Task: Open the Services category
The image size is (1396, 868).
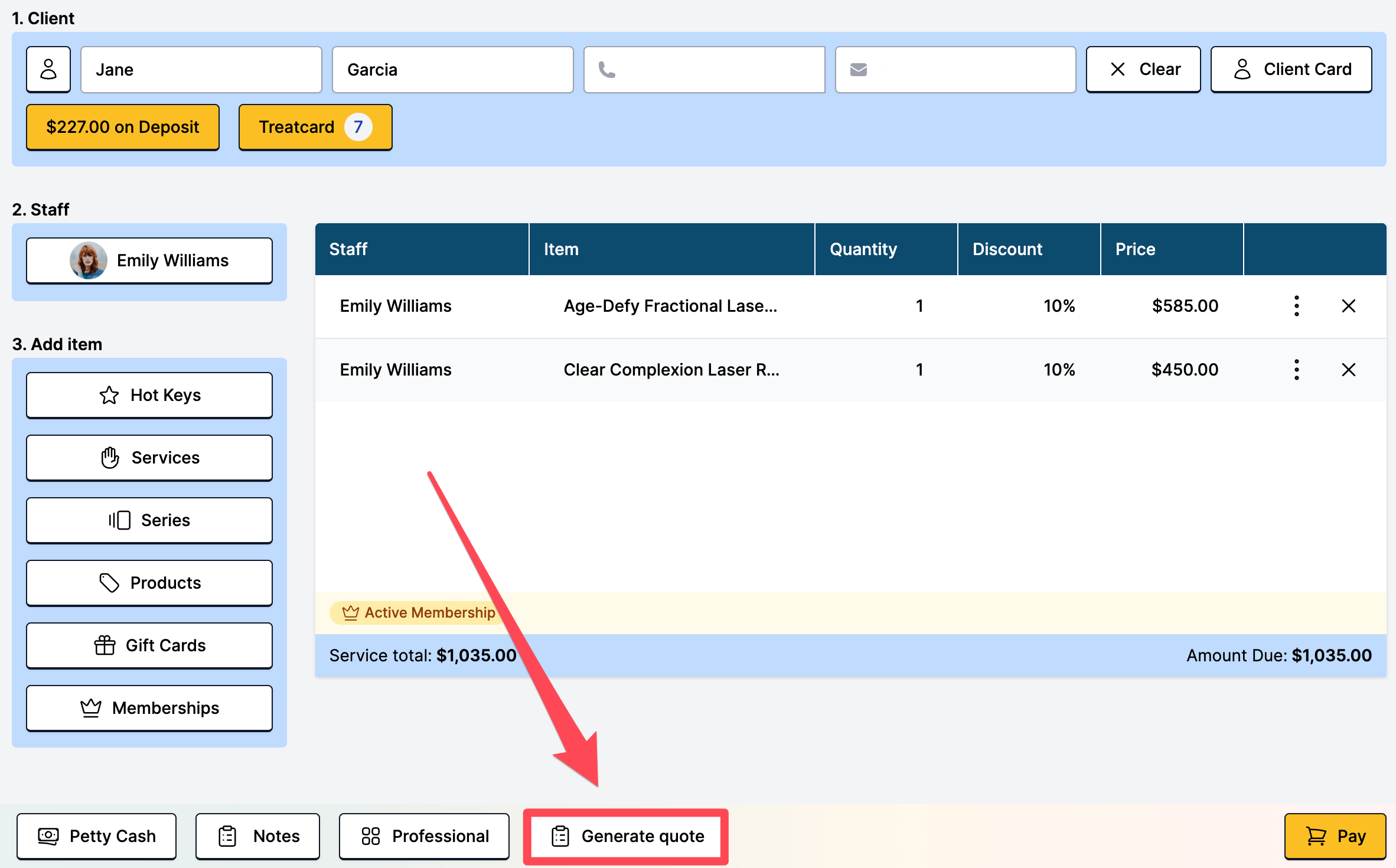Action: pos(149,458)
